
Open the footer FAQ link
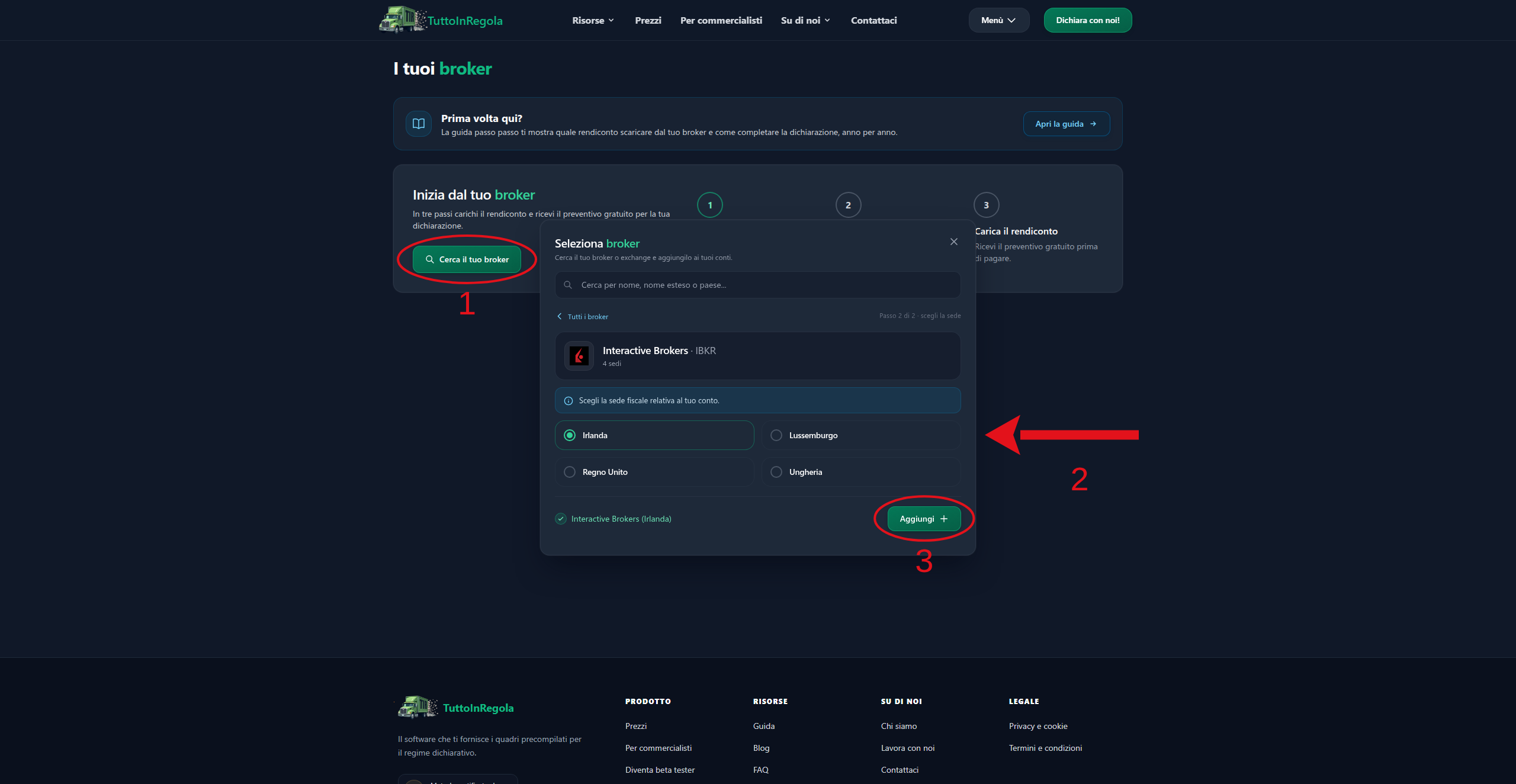click(760, 770)
